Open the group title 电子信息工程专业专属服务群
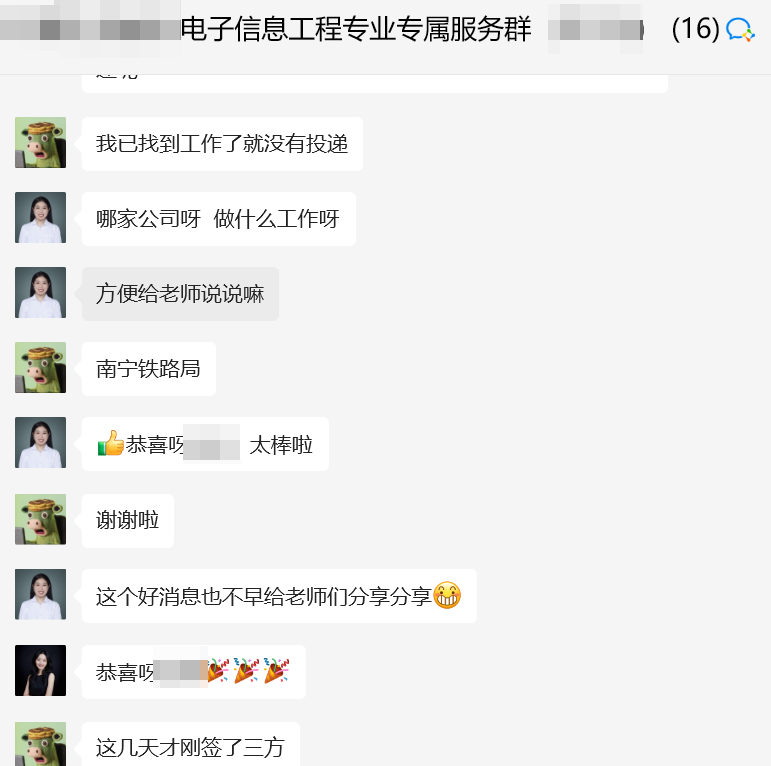 tap(356, 29)
